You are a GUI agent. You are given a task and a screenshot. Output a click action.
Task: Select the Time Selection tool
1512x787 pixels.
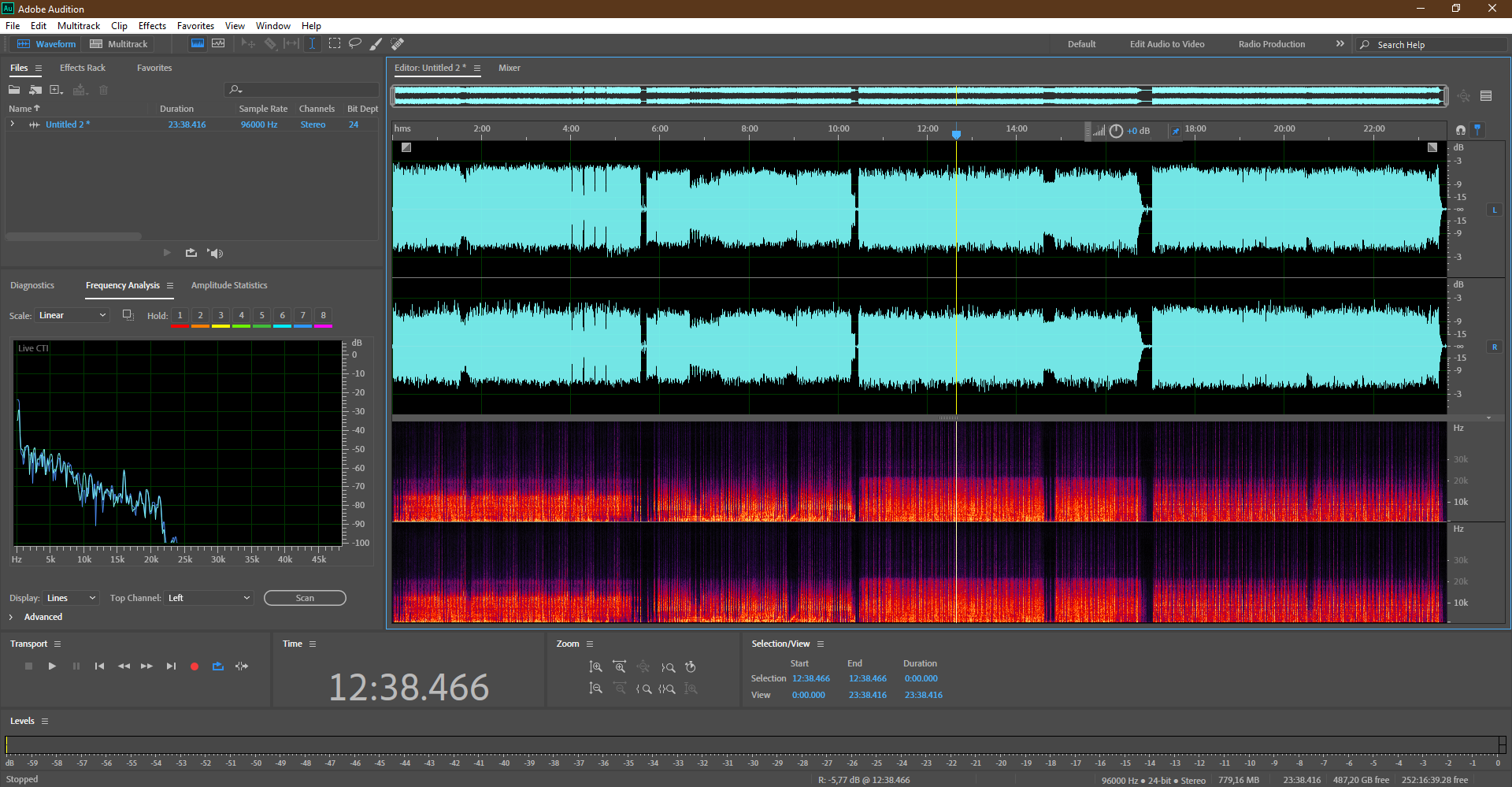click(313, 44)
